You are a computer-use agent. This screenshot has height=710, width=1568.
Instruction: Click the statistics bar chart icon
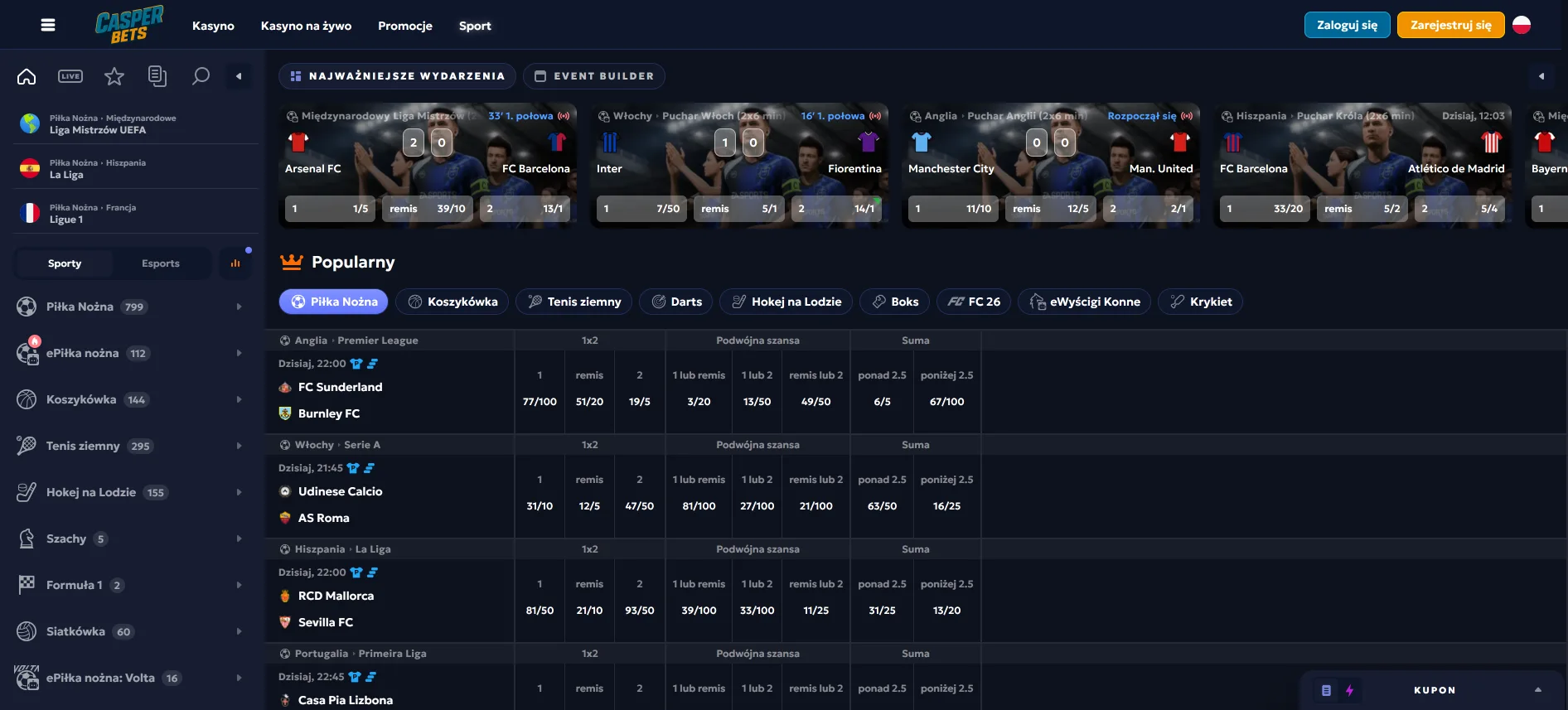pyautogui.click(x=235, y=263)
